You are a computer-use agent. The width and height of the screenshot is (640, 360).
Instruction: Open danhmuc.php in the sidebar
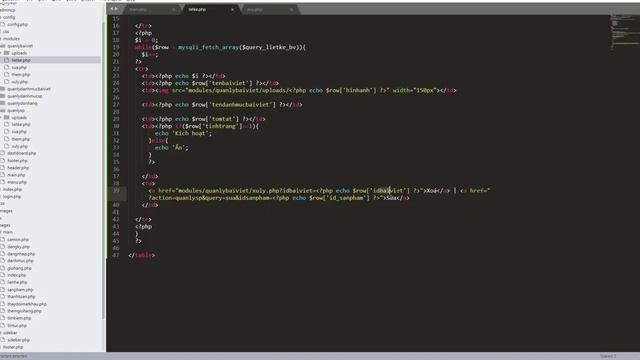20,261
